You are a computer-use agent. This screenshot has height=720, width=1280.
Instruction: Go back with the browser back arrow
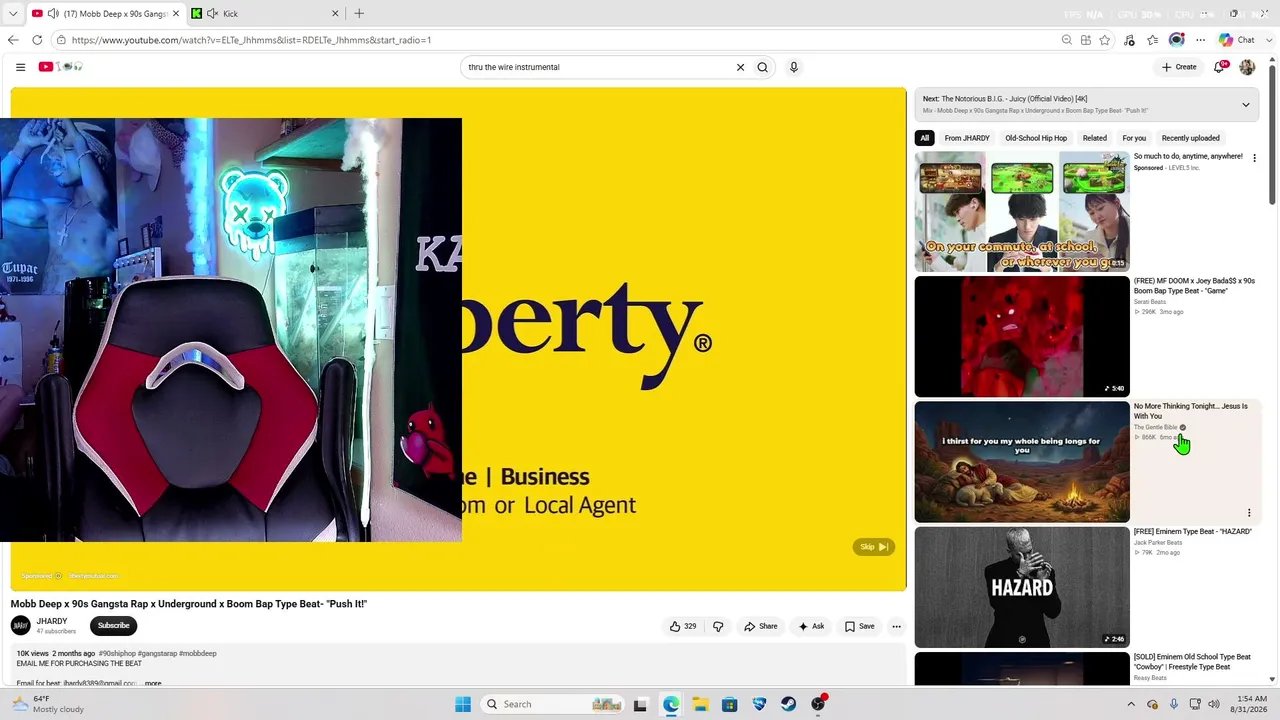(x=13, y=40)
